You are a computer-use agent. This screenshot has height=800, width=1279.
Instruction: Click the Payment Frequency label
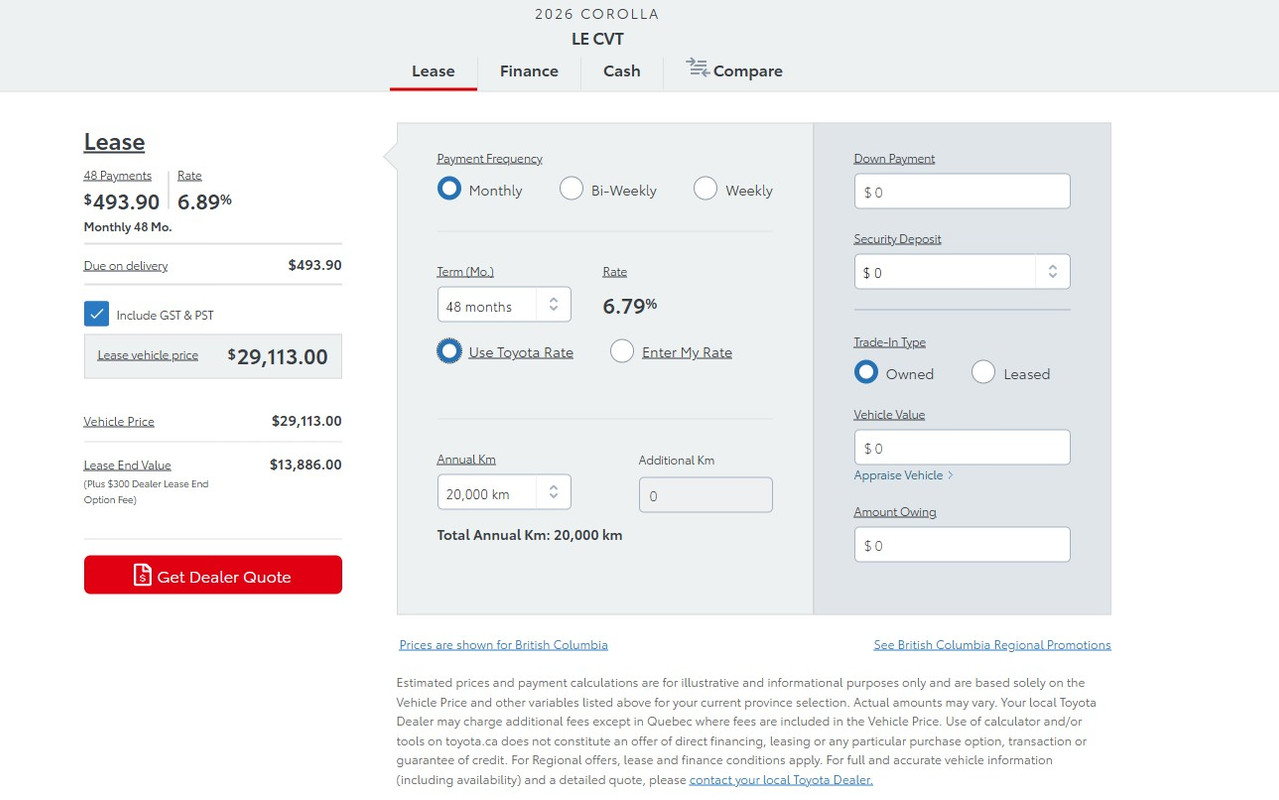tap(489, 158)
